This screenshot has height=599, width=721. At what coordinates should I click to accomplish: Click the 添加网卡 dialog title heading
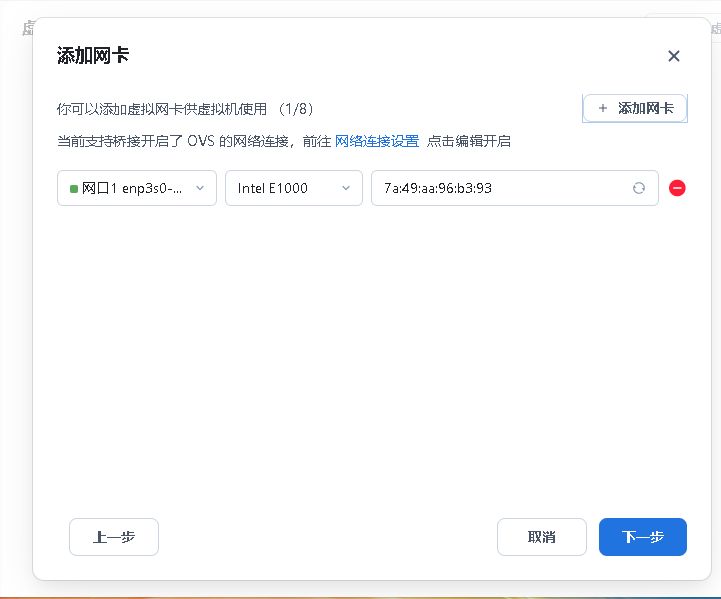(x=93, y=55)
